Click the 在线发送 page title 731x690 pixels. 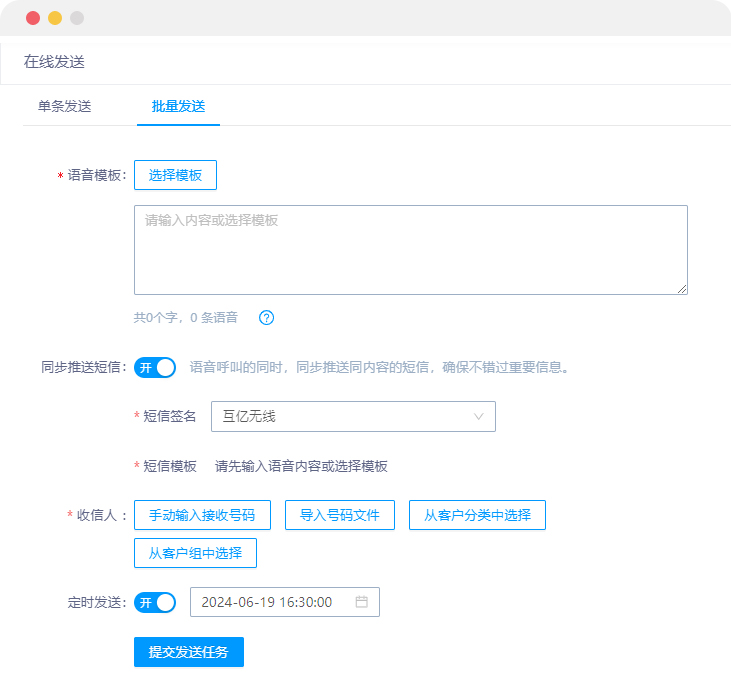(x=54, y=62)
